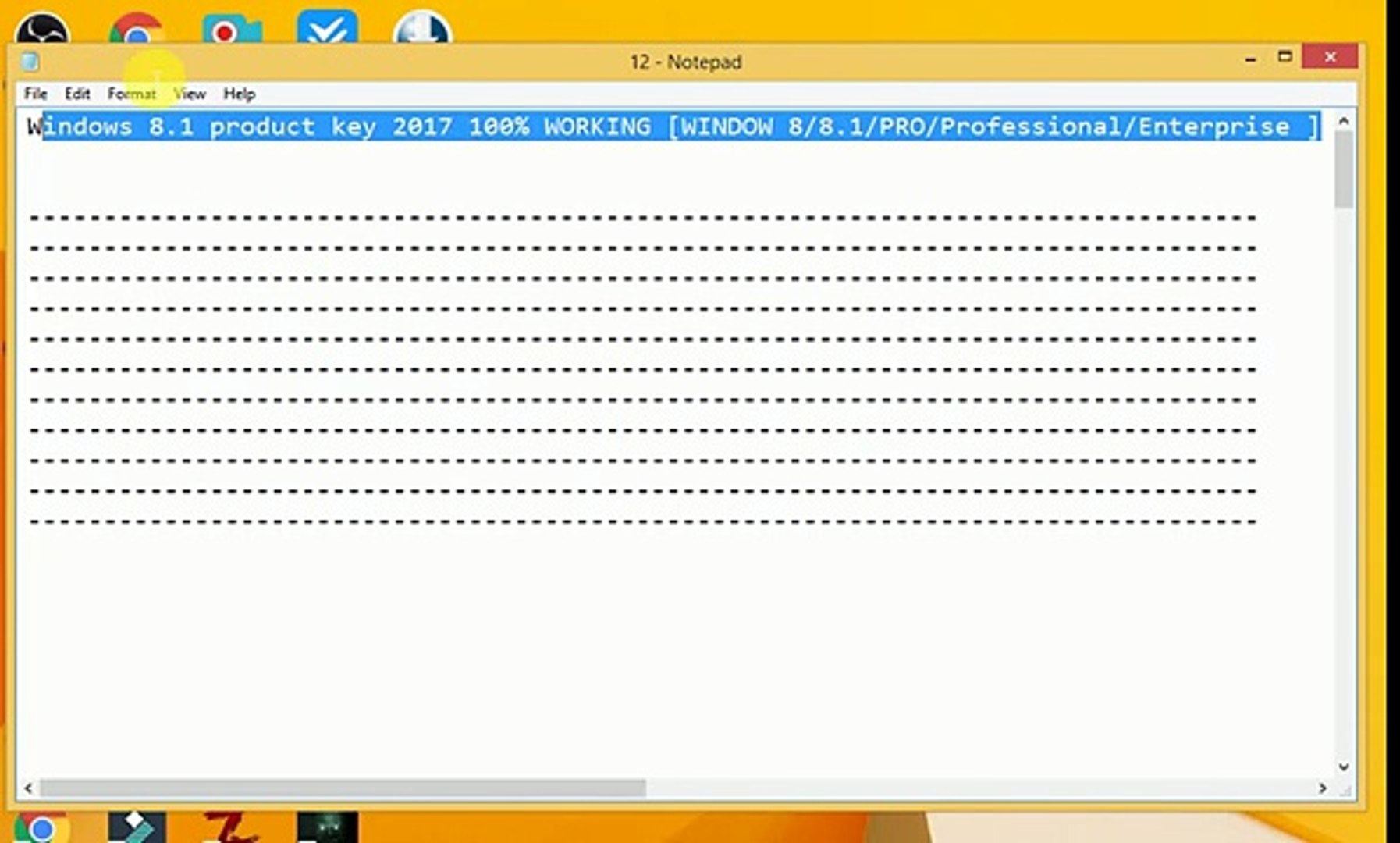The image size is (1400, 843).
Task: Open the round download-arrow desktop icon
Action: (422, 28)
